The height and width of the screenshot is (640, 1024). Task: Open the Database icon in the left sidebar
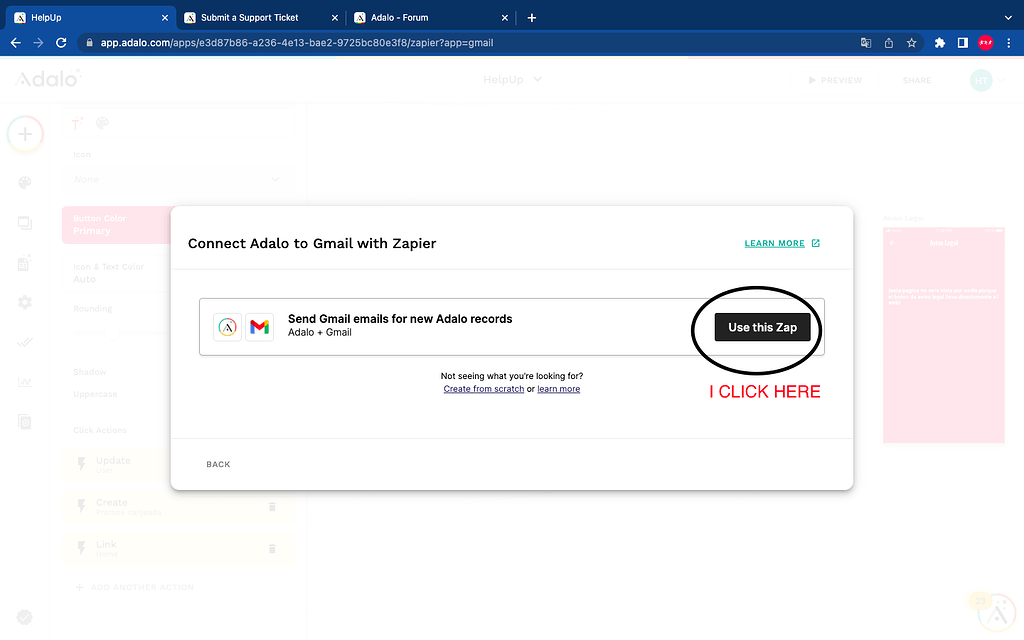24,263
